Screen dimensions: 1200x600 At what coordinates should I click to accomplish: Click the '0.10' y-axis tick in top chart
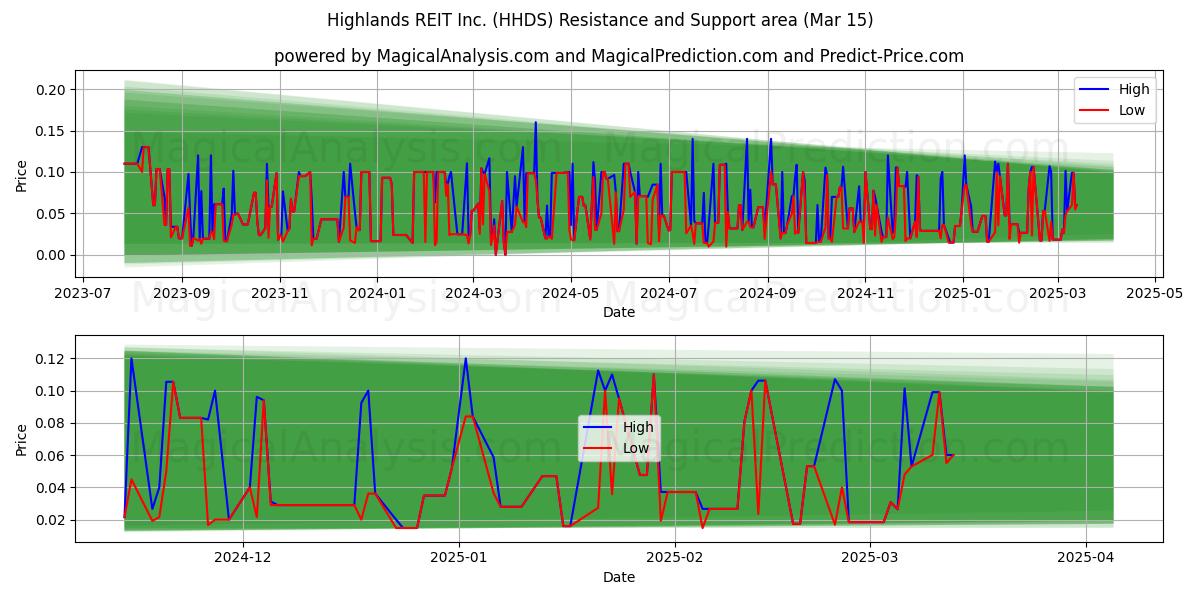click(52, 172)
